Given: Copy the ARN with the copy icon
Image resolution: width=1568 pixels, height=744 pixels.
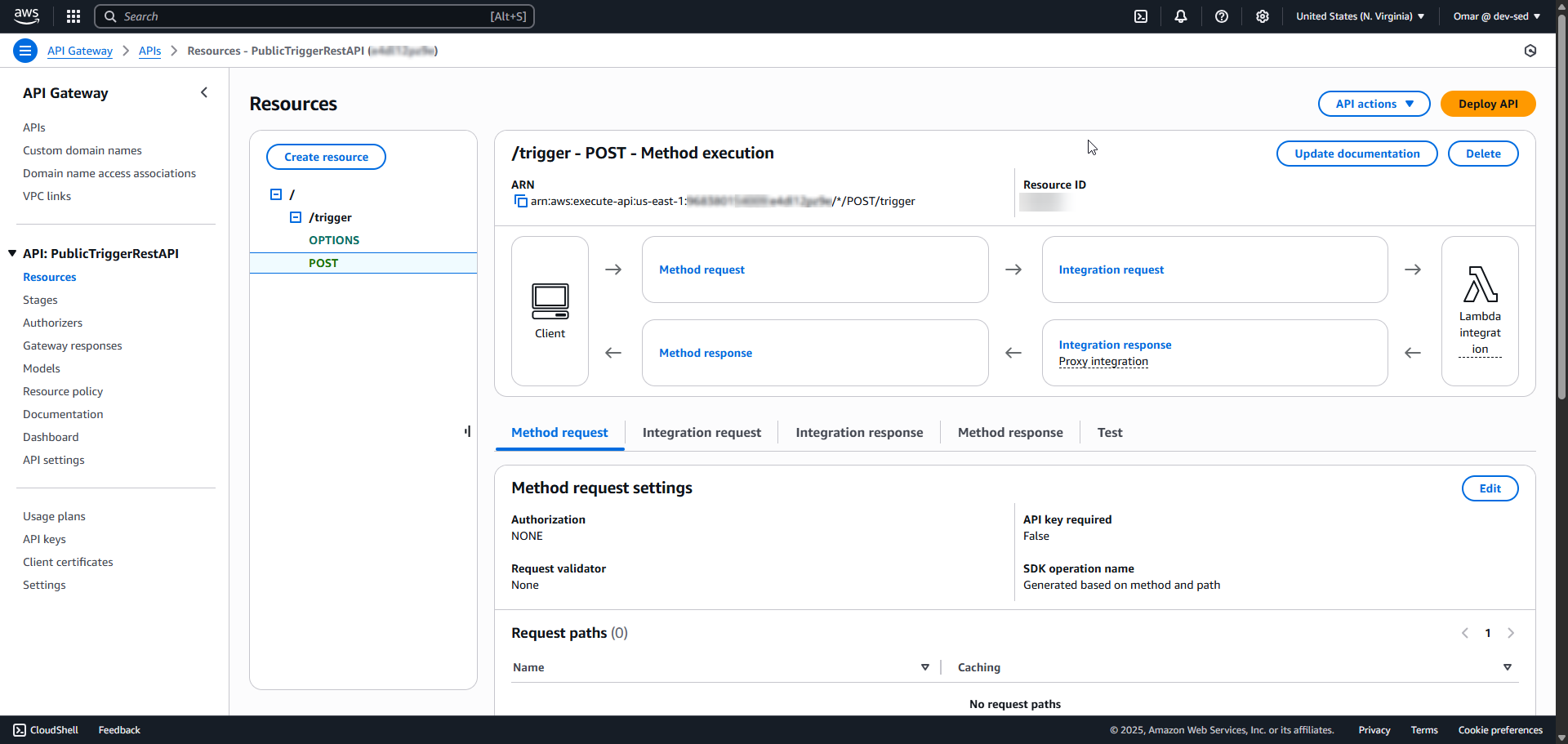Looking at the screenshot, I should coord(520,201).
